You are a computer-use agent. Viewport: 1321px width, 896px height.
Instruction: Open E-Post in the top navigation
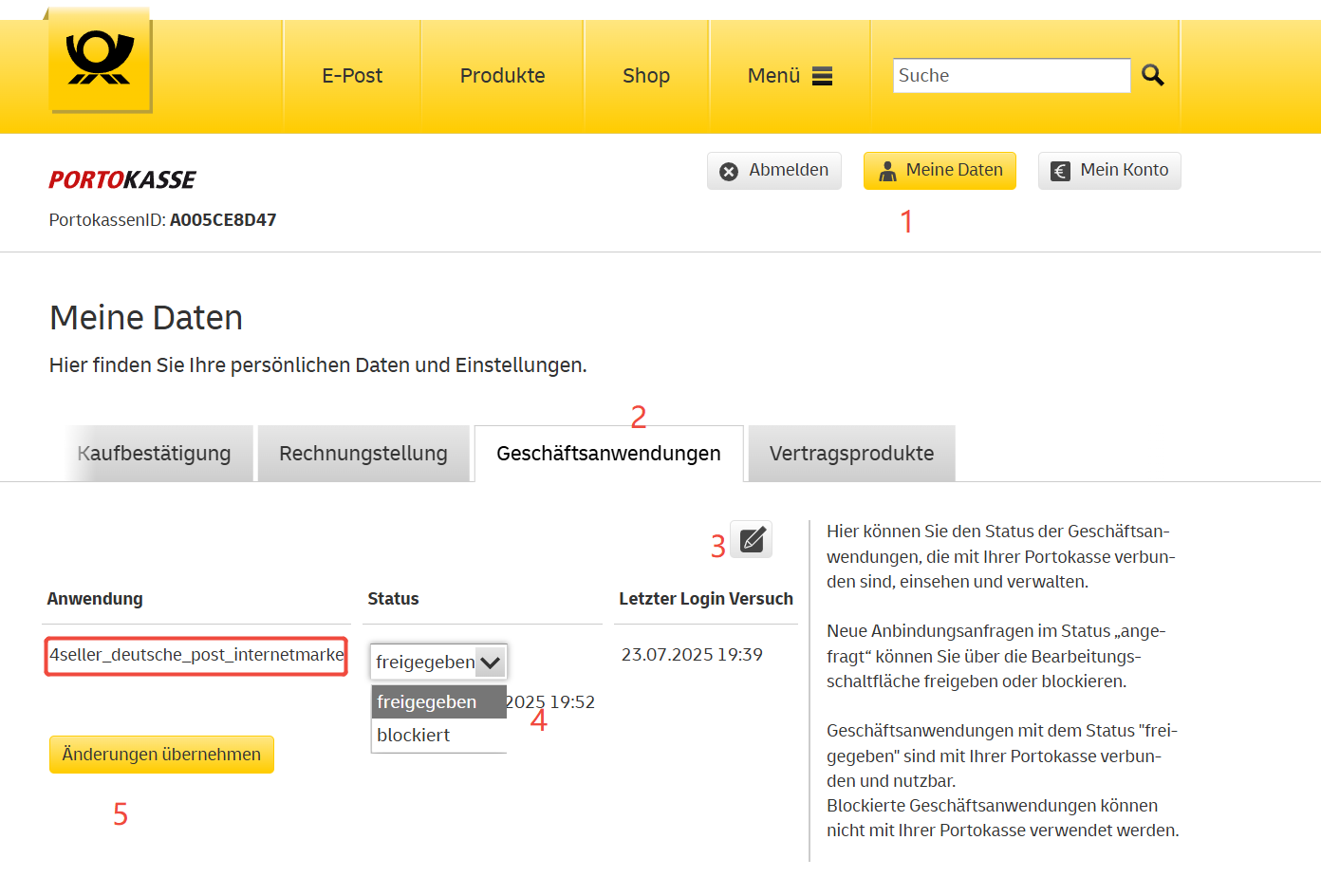coord(352,76)
